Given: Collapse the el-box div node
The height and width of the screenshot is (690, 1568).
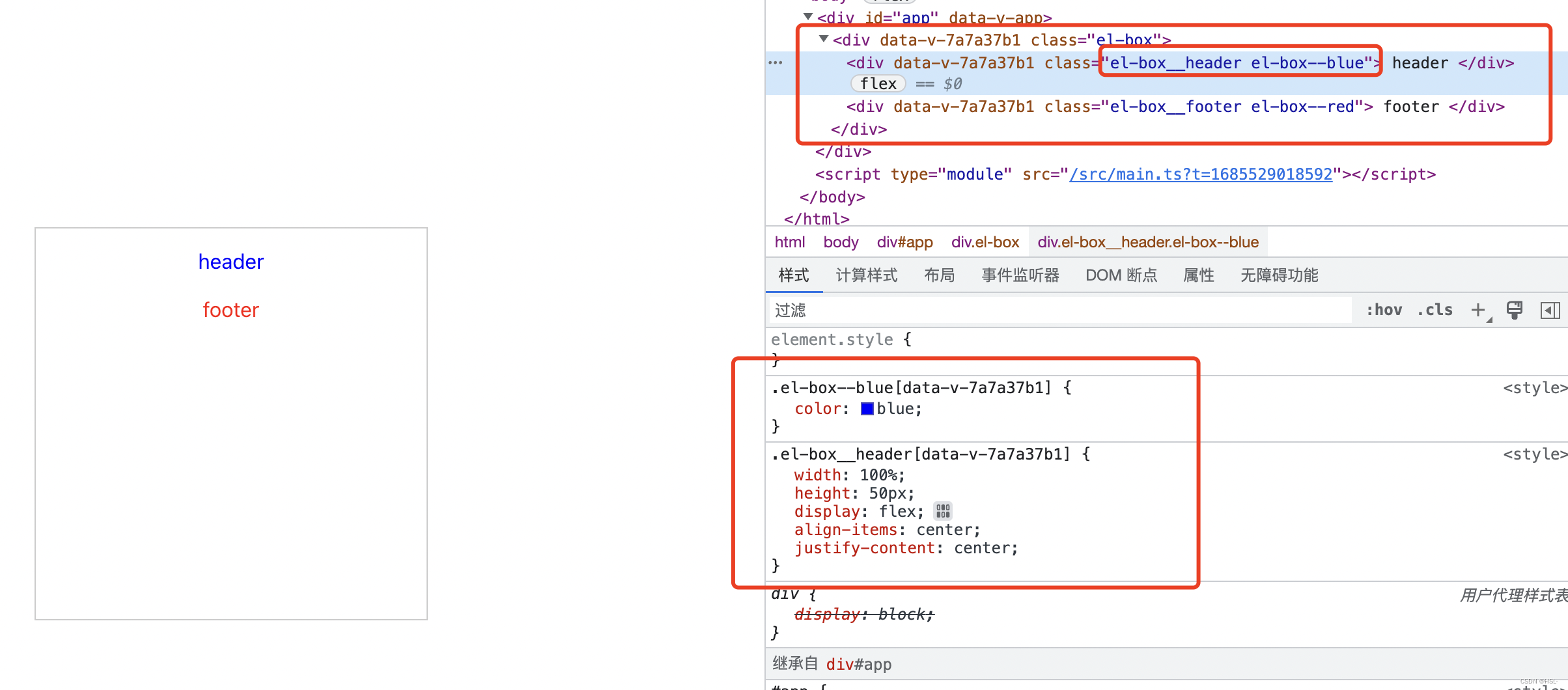Looking at the screenshot, I should [x=823, y=40].
